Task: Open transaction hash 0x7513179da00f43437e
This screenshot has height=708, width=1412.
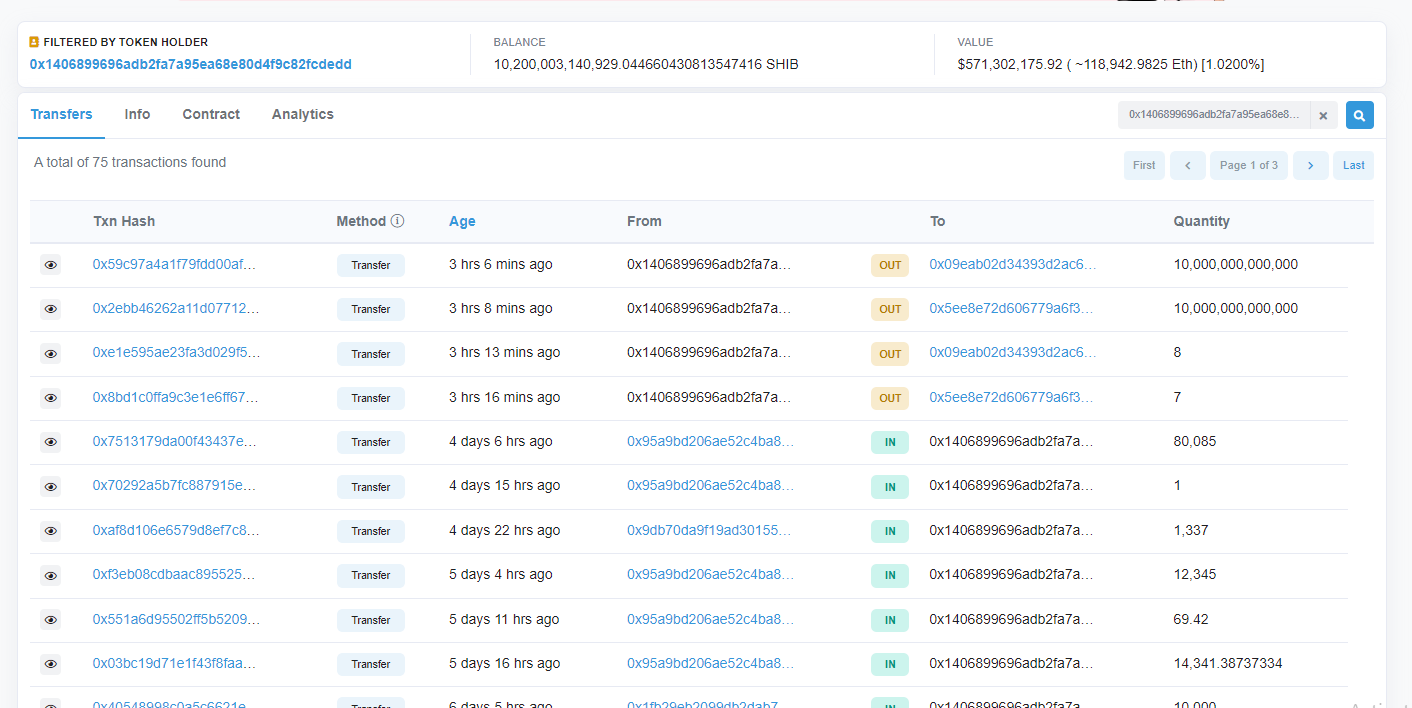Action: click(x=175, y=442)
